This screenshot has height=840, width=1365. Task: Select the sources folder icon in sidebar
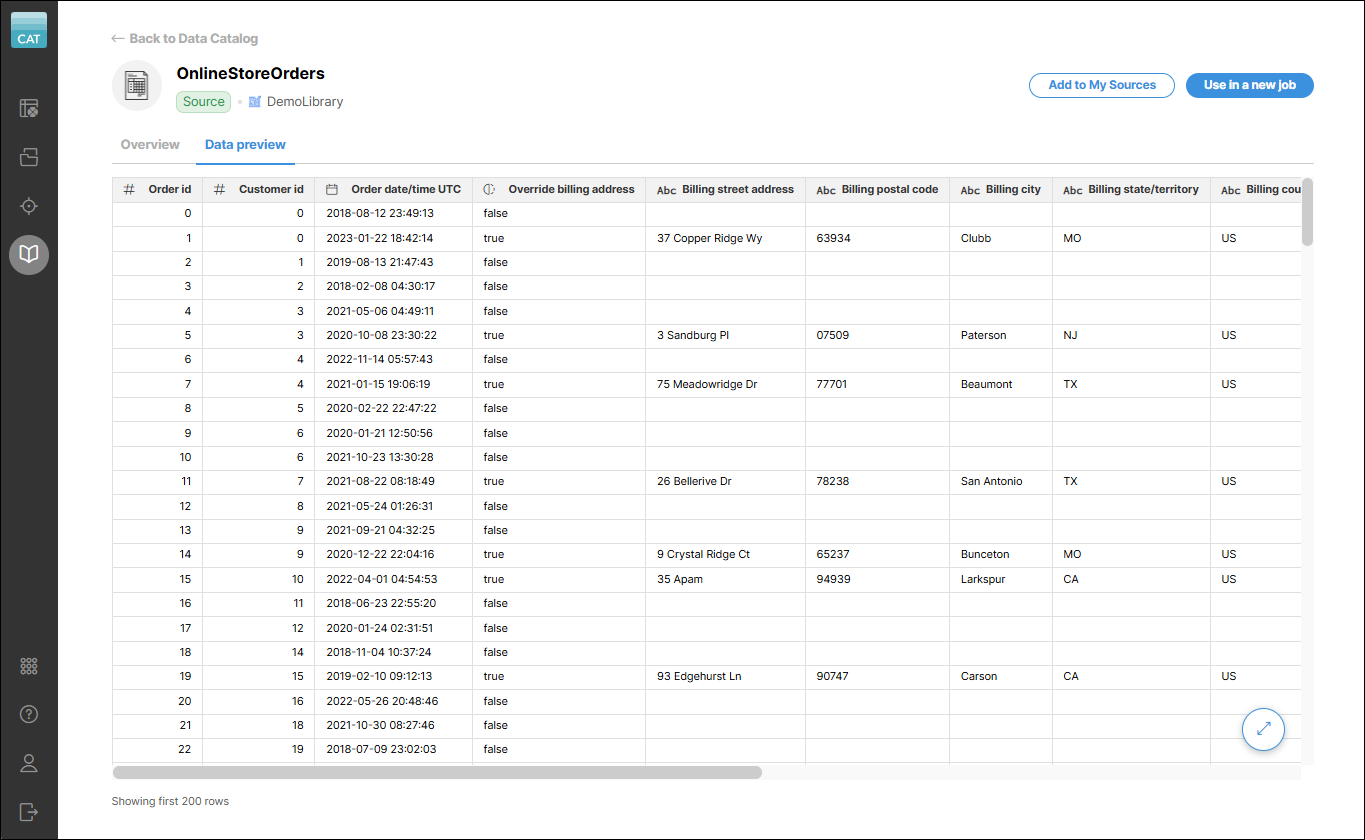(28, 156)
